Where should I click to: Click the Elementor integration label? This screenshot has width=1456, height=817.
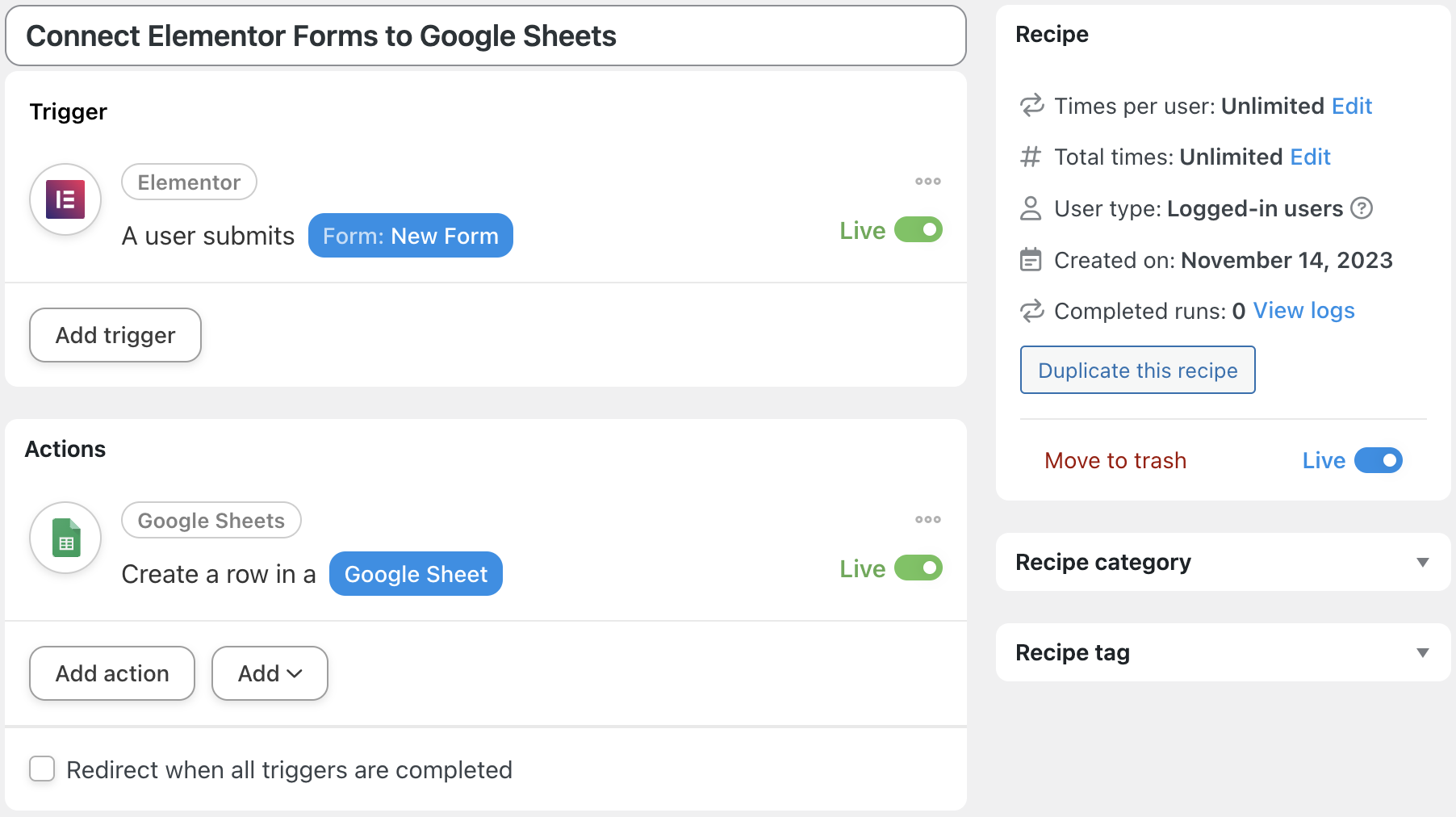point(189,182)
